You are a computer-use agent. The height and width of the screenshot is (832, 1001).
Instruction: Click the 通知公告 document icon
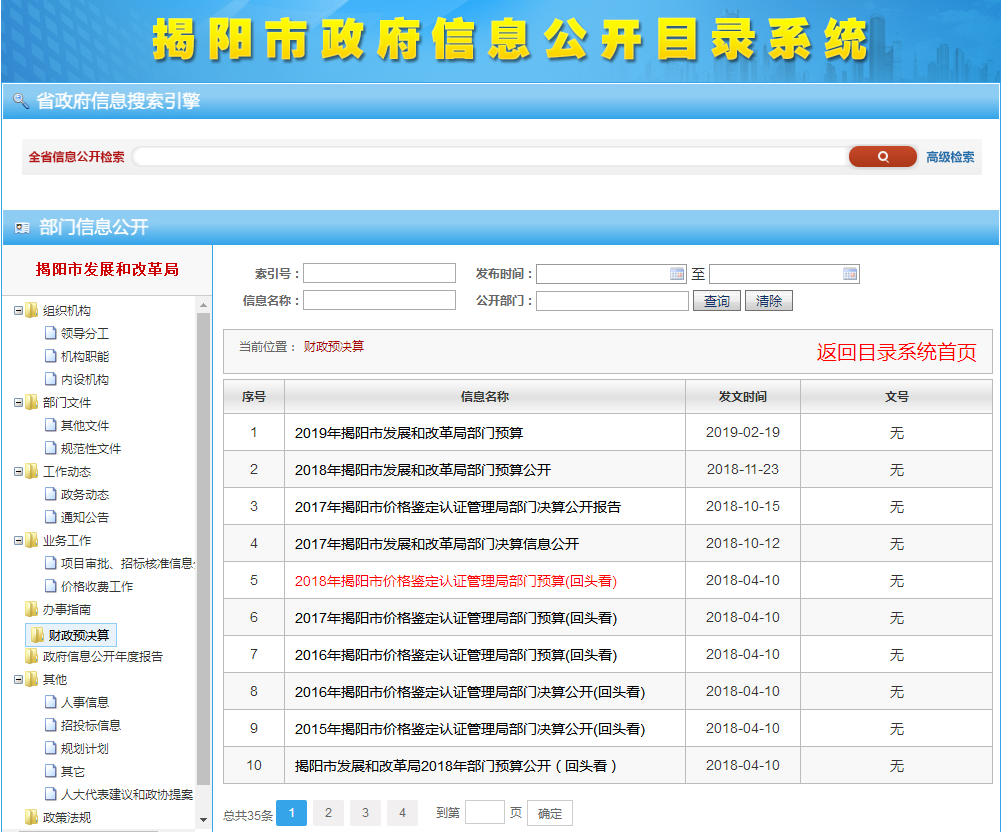(51, 517)
